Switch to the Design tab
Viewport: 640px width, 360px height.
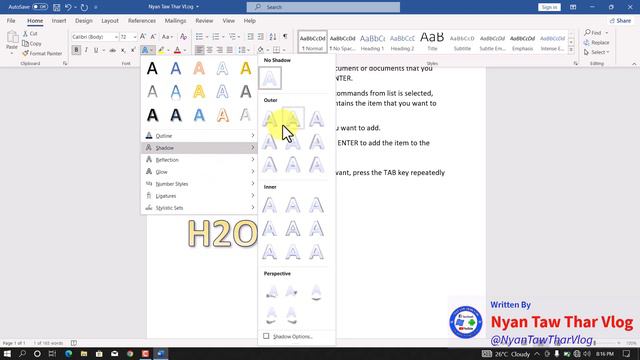click(x=84, y=20)
